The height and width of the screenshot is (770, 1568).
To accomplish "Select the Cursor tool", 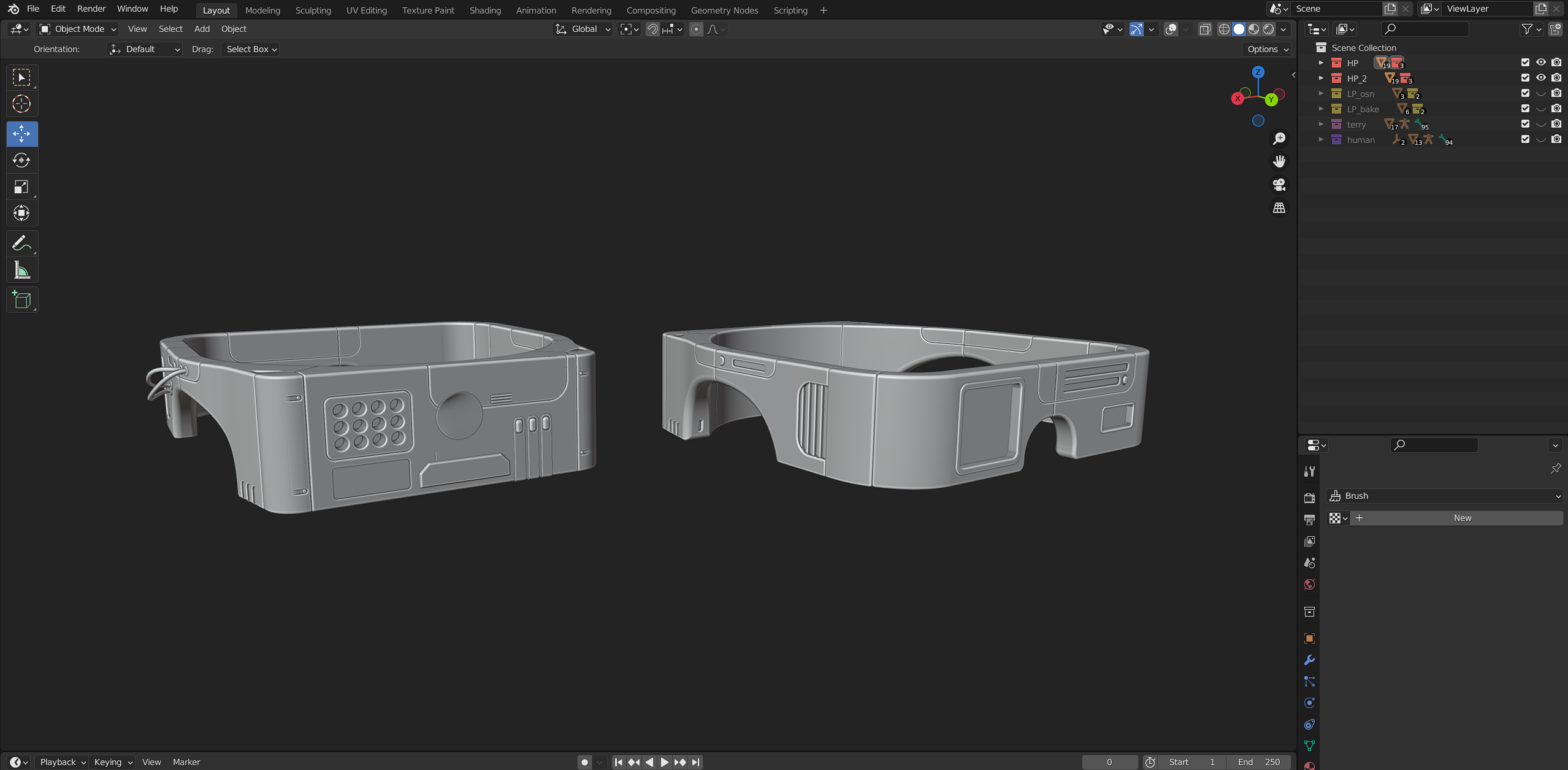I will tap(21, 104).
